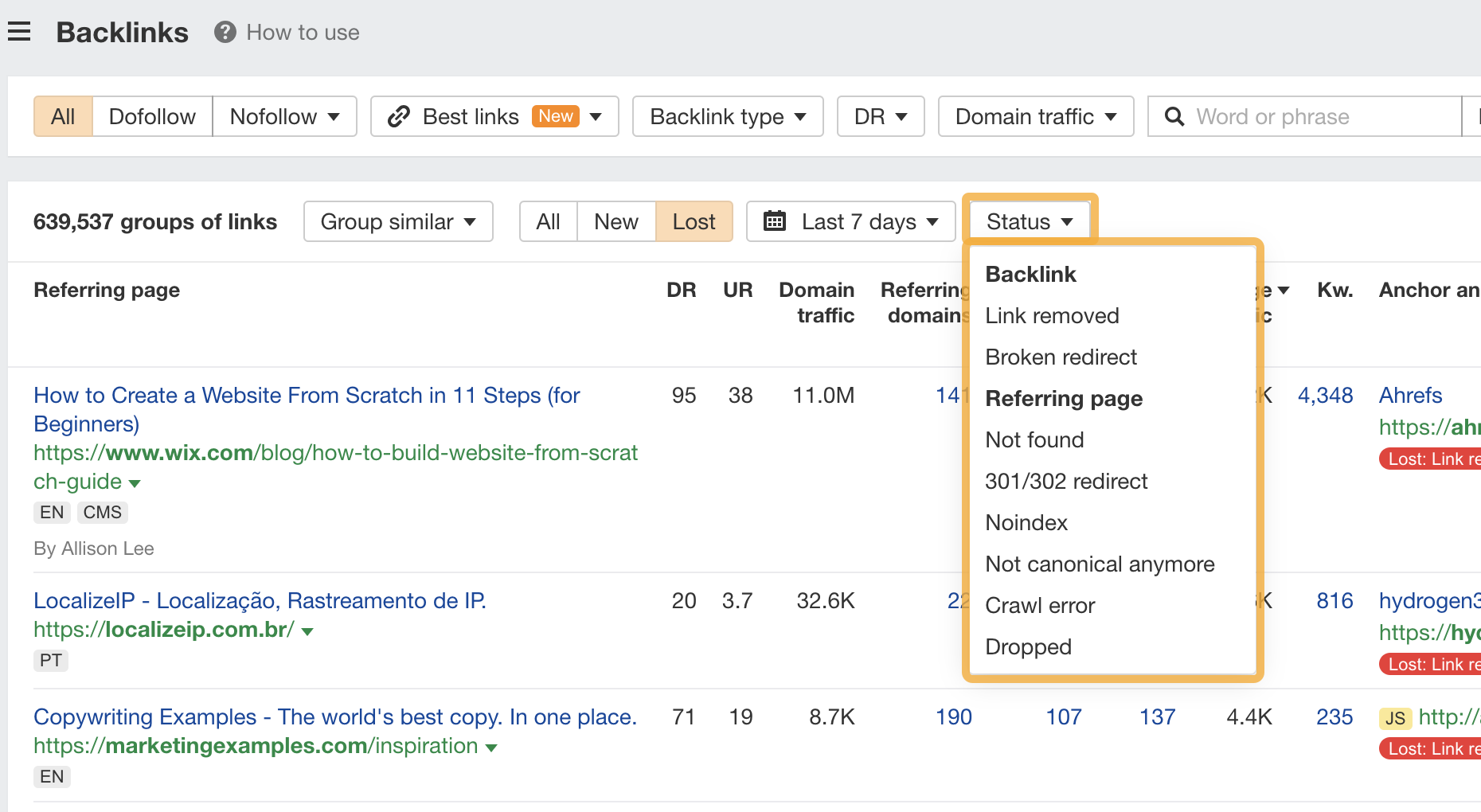Screen dimensions: 1481x812
Task: Switch to New links view
Action: tap(616, 221)
